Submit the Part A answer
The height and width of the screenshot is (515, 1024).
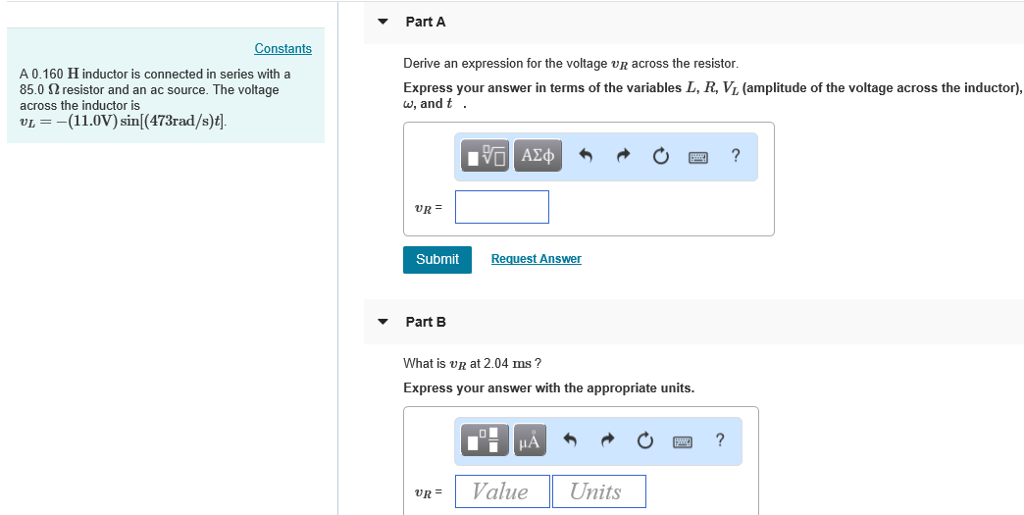(437, 259)
